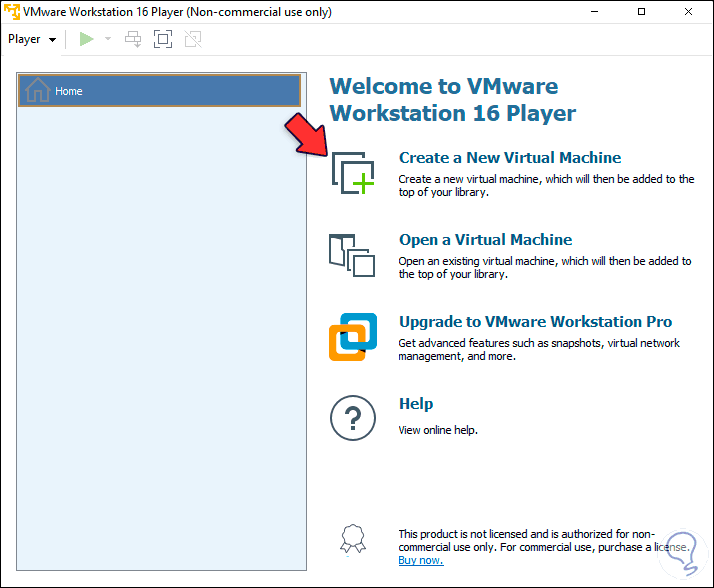Image resolution: width=714 pixels, height=588 pixels.
Task: Click 'View online help.' text
Action: (x=438, y=430)
